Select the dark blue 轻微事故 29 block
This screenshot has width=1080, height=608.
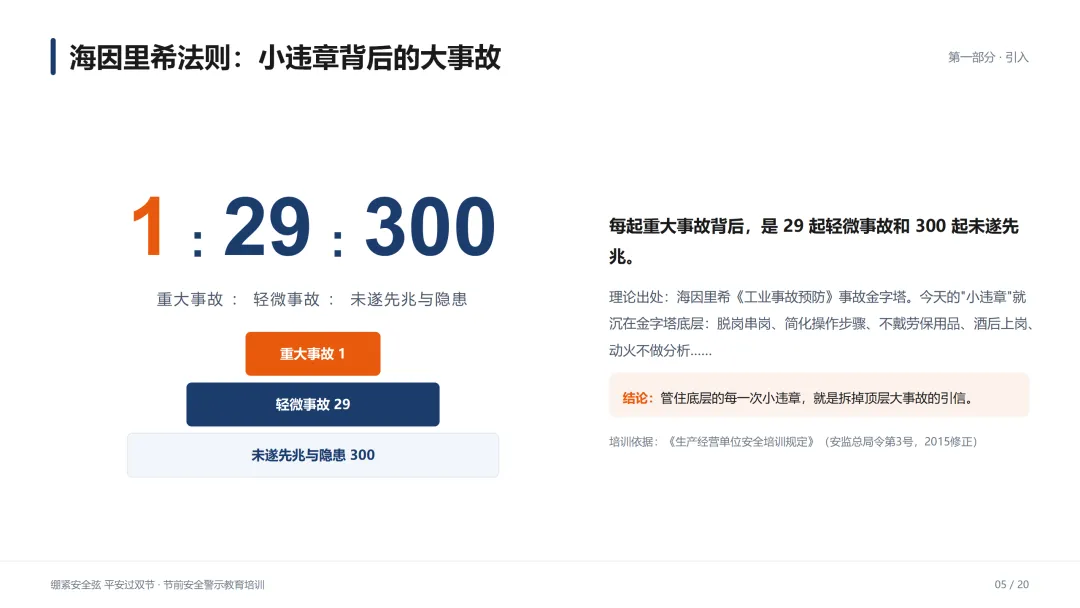click(x=313, y=404)
